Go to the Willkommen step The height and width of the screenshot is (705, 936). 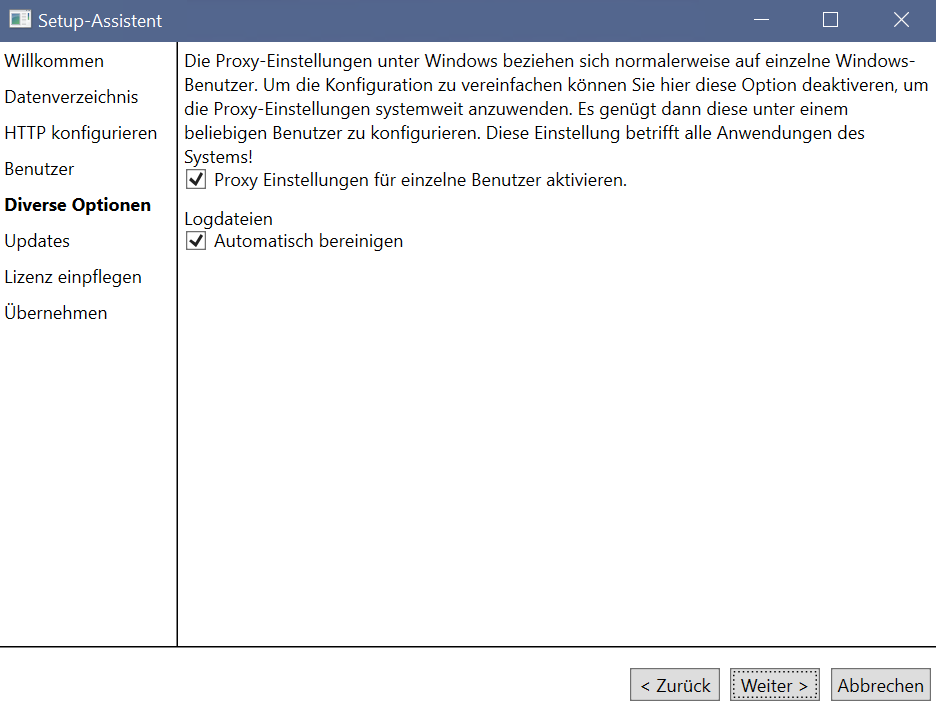pos(54,61)
